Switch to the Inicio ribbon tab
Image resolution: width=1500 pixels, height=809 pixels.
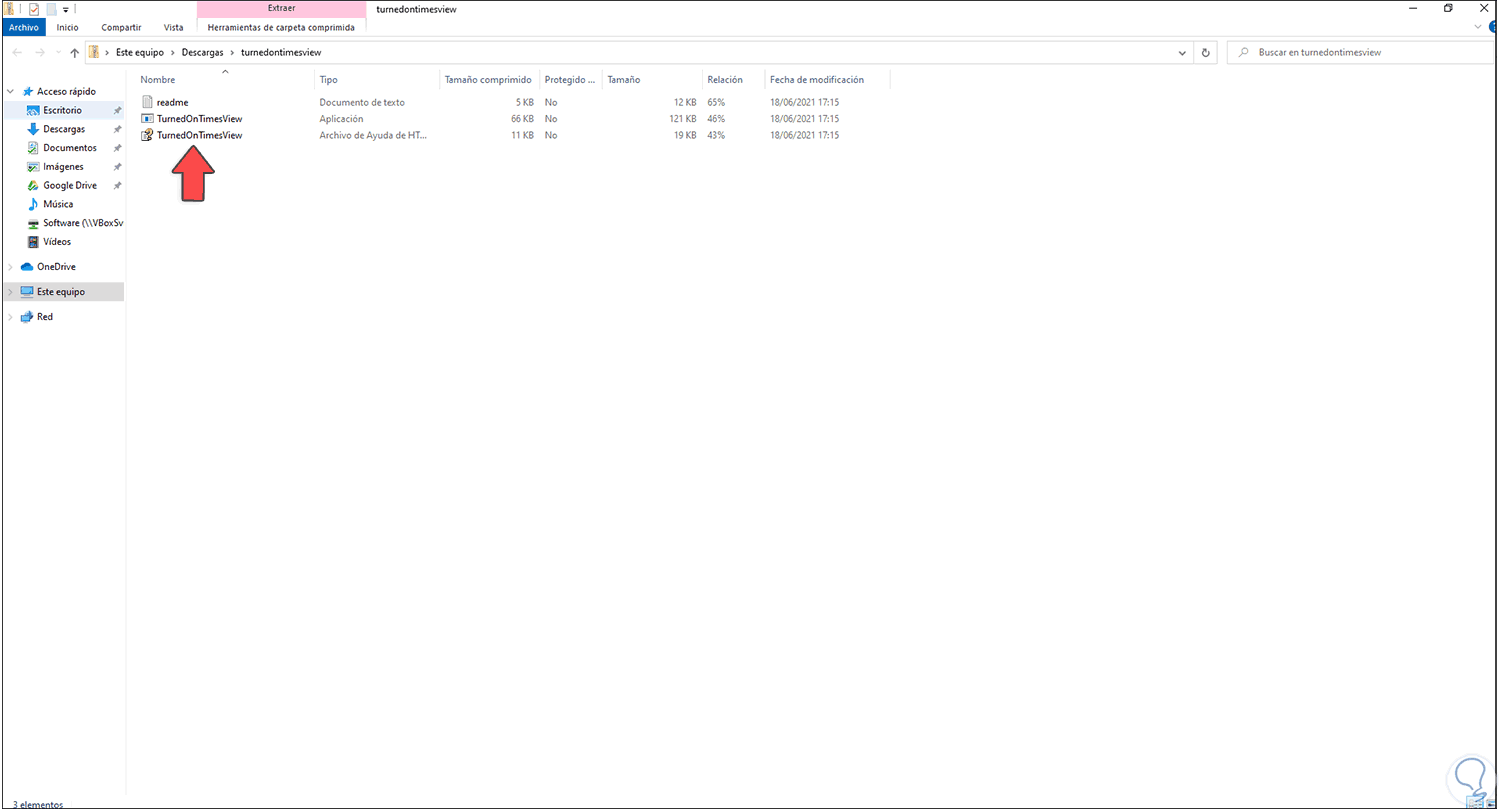[68, 27]
